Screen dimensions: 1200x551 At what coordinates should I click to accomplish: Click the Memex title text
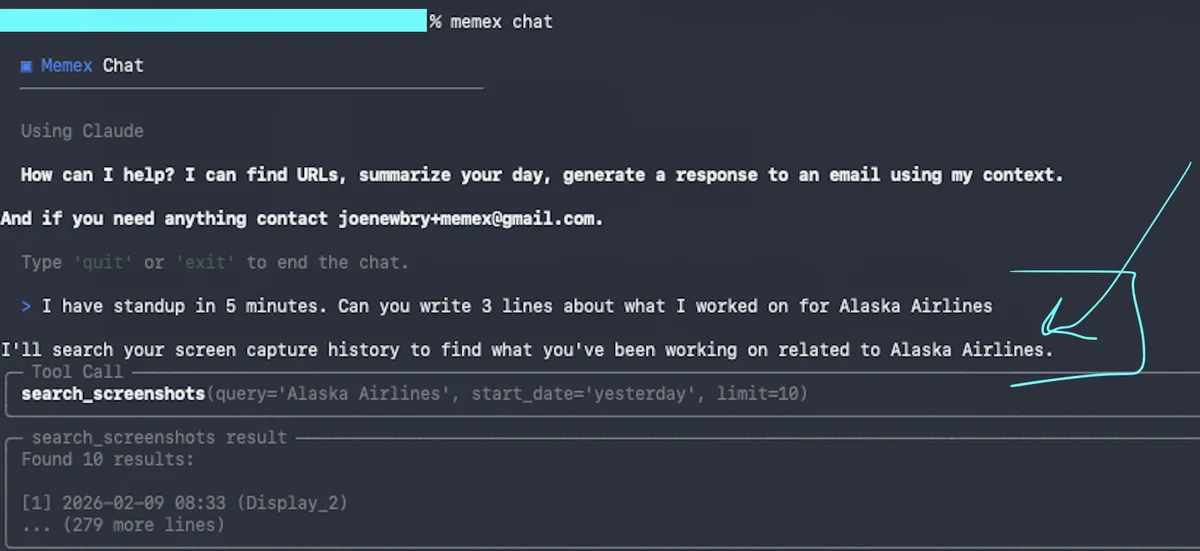coord(66,66)
